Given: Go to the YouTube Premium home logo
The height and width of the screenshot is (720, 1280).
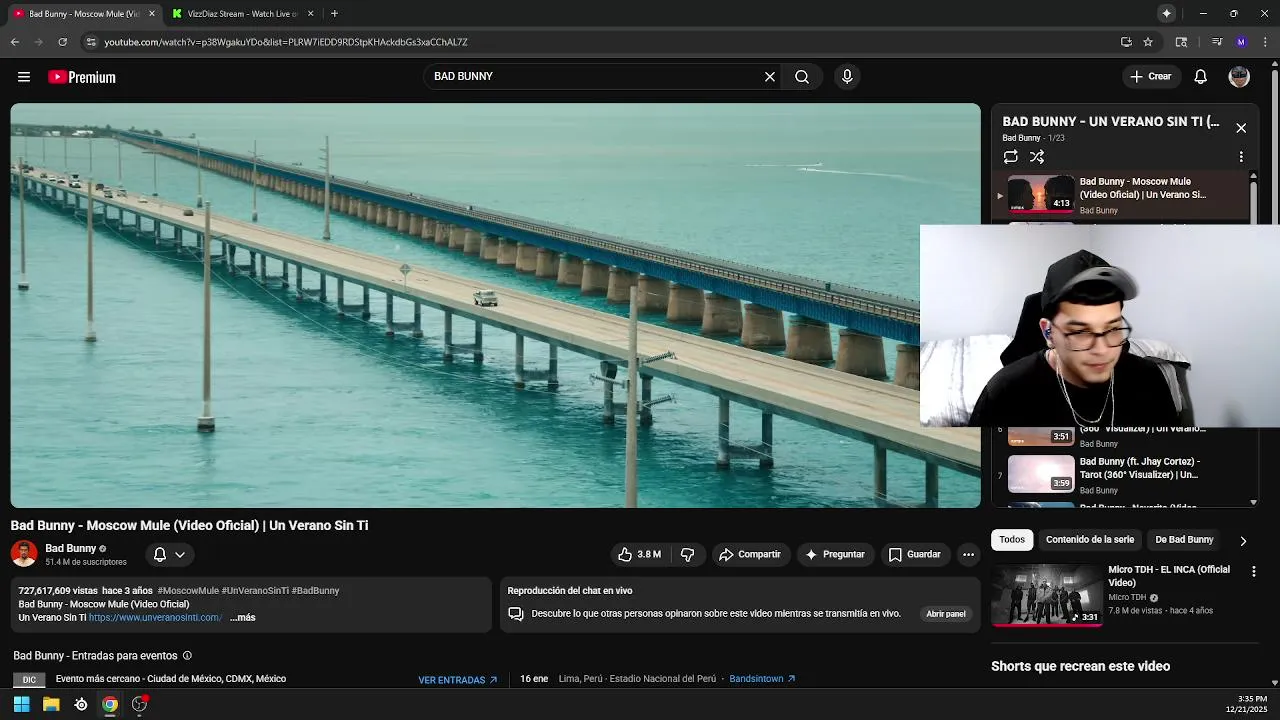Looking at the screenshot, I should [82, 77].
